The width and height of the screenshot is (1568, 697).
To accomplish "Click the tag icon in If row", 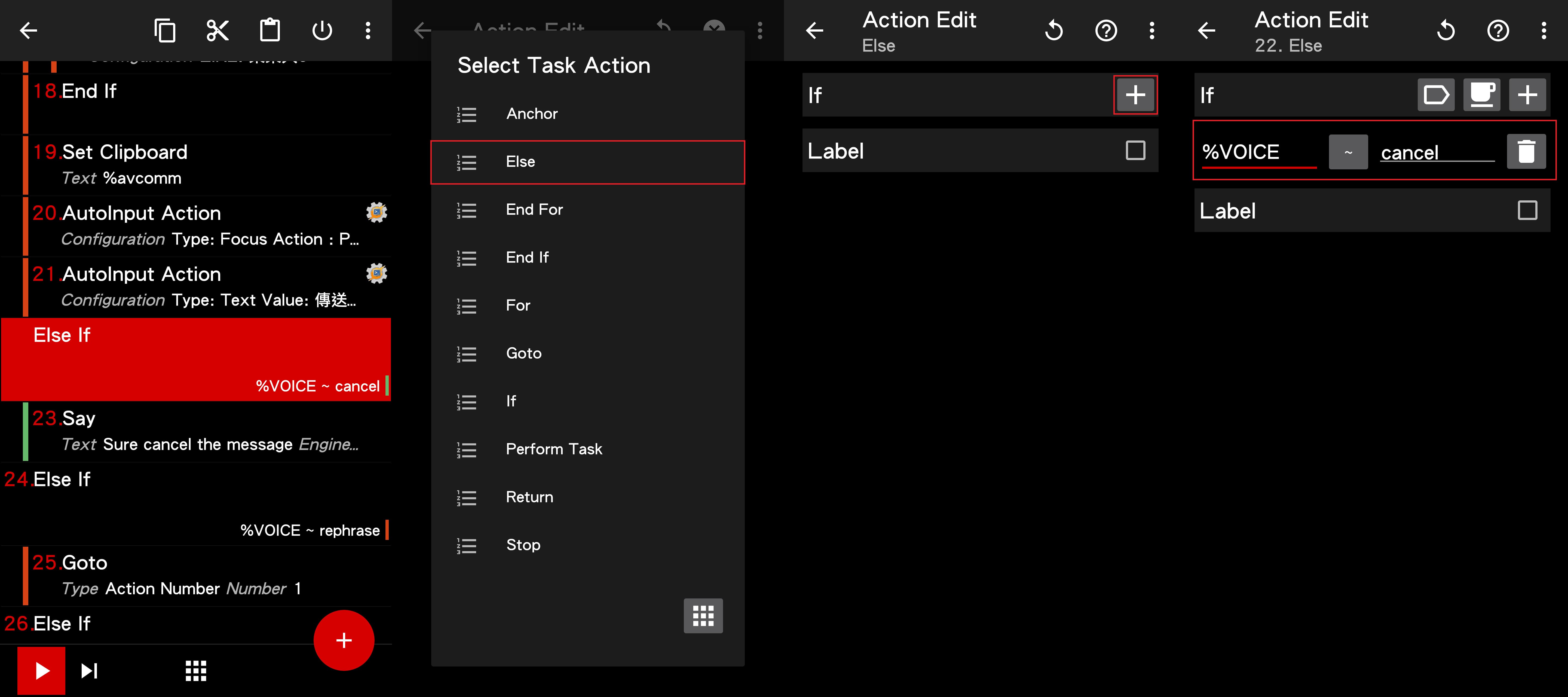I will point(1436,95).
